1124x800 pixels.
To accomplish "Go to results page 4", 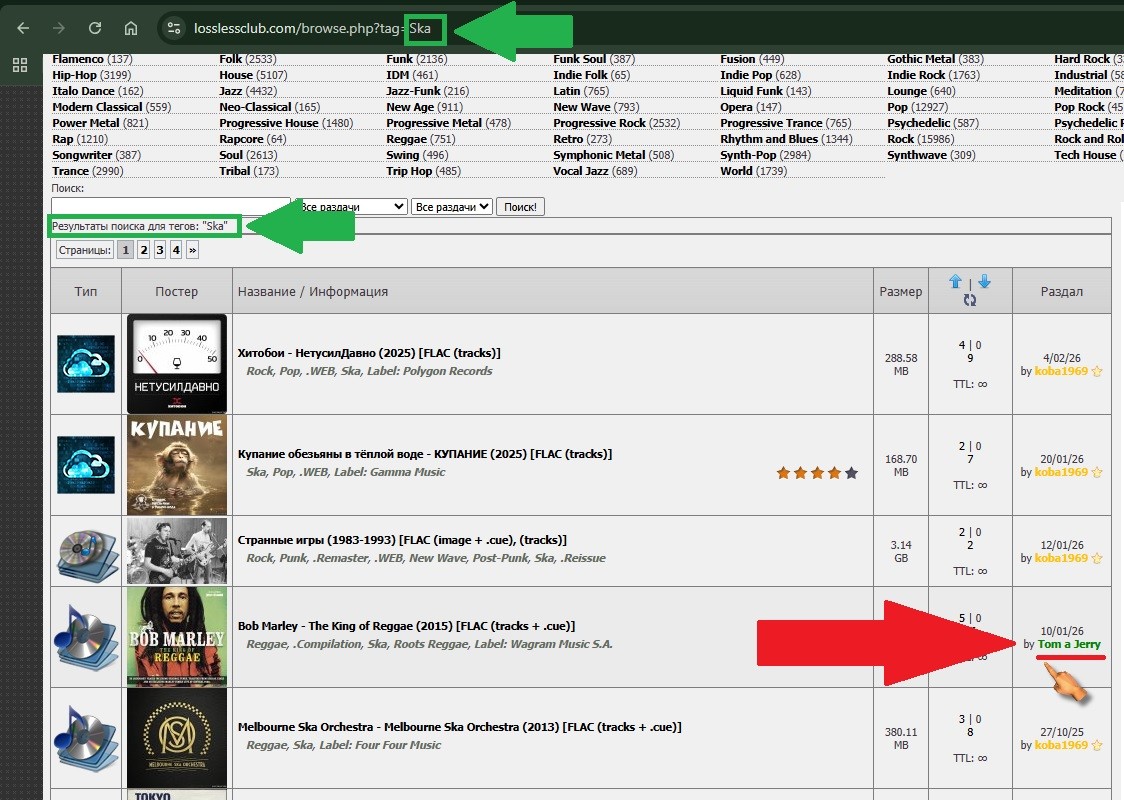I will 176,250.
